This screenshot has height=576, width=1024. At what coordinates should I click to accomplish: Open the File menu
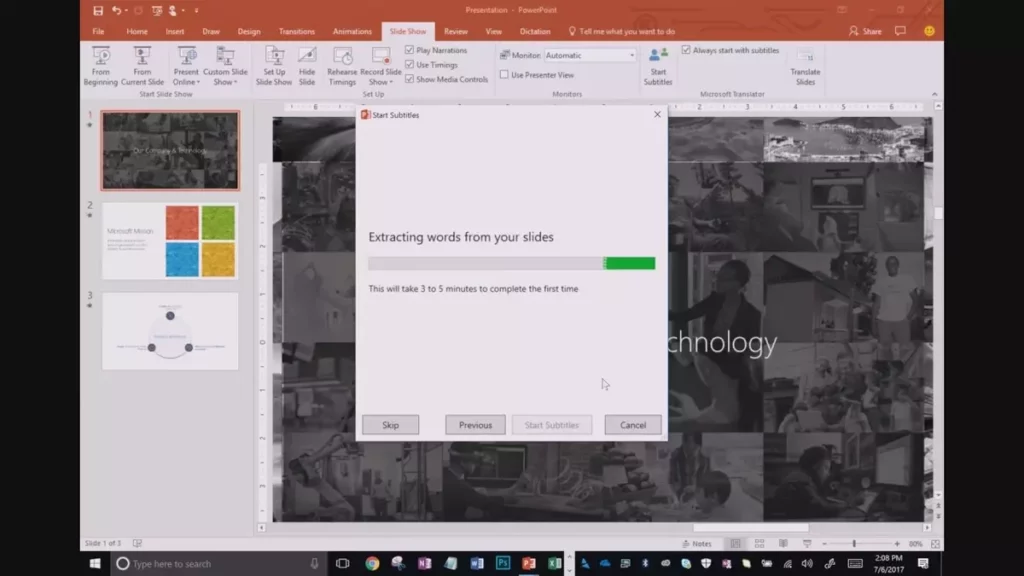pos(98,31)
